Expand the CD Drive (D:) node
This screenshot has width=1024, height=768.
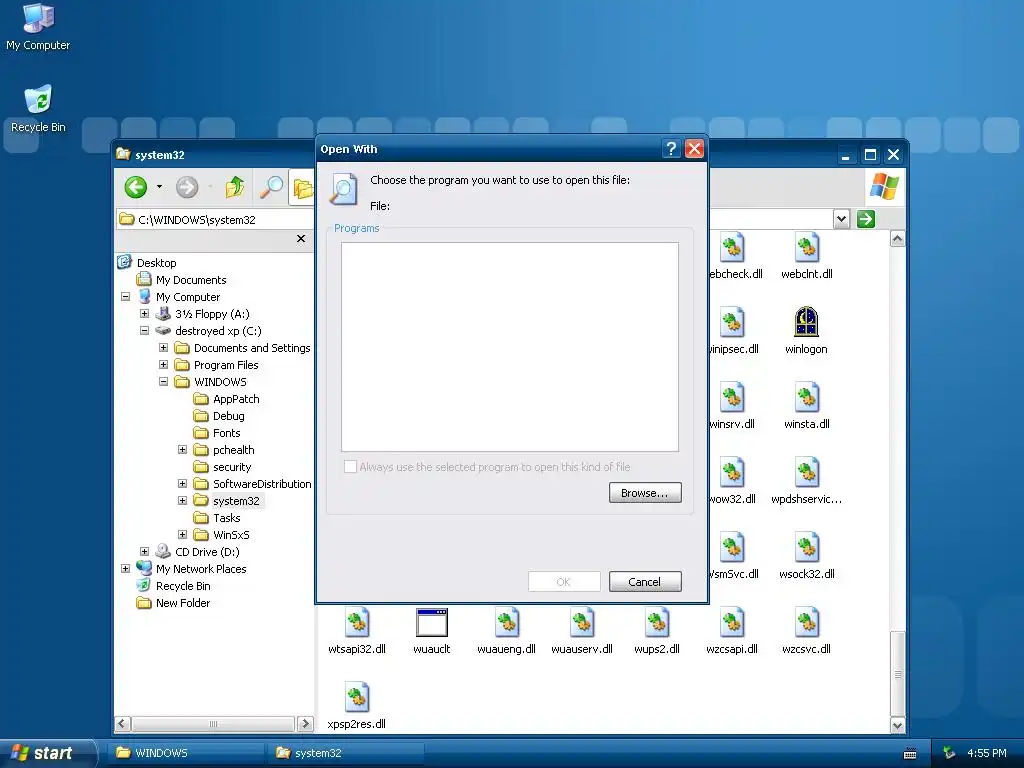click(x=144, y=551)
